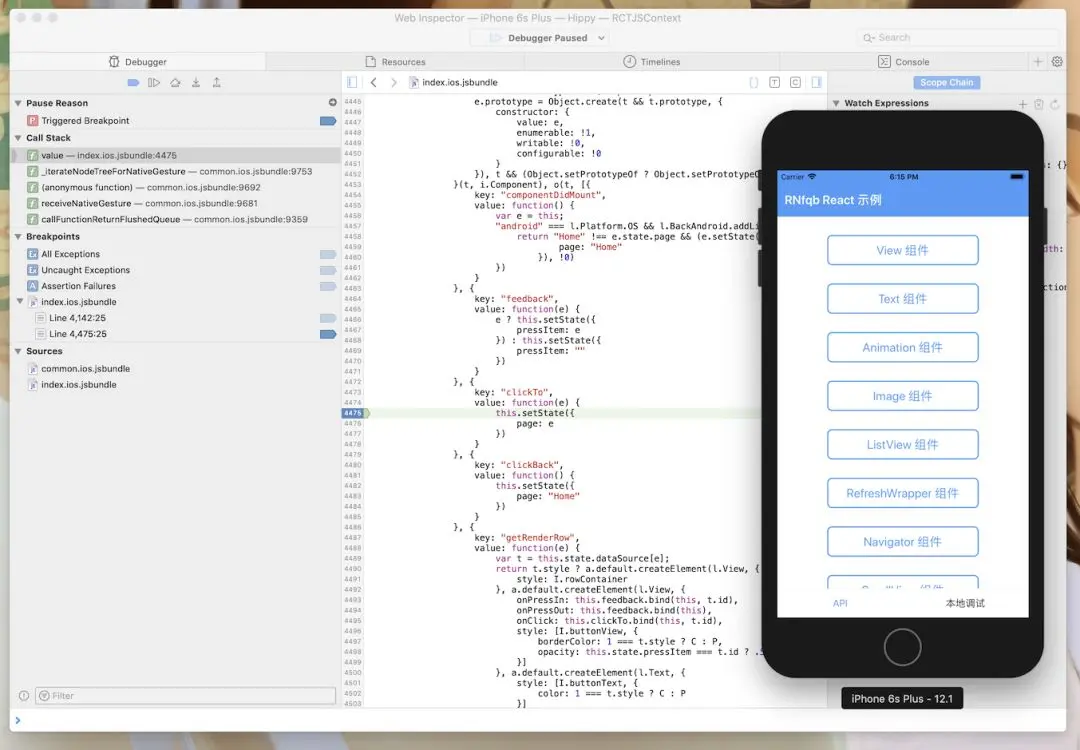Click the go-to arrow beside Pause Reason

pos(333,103)
